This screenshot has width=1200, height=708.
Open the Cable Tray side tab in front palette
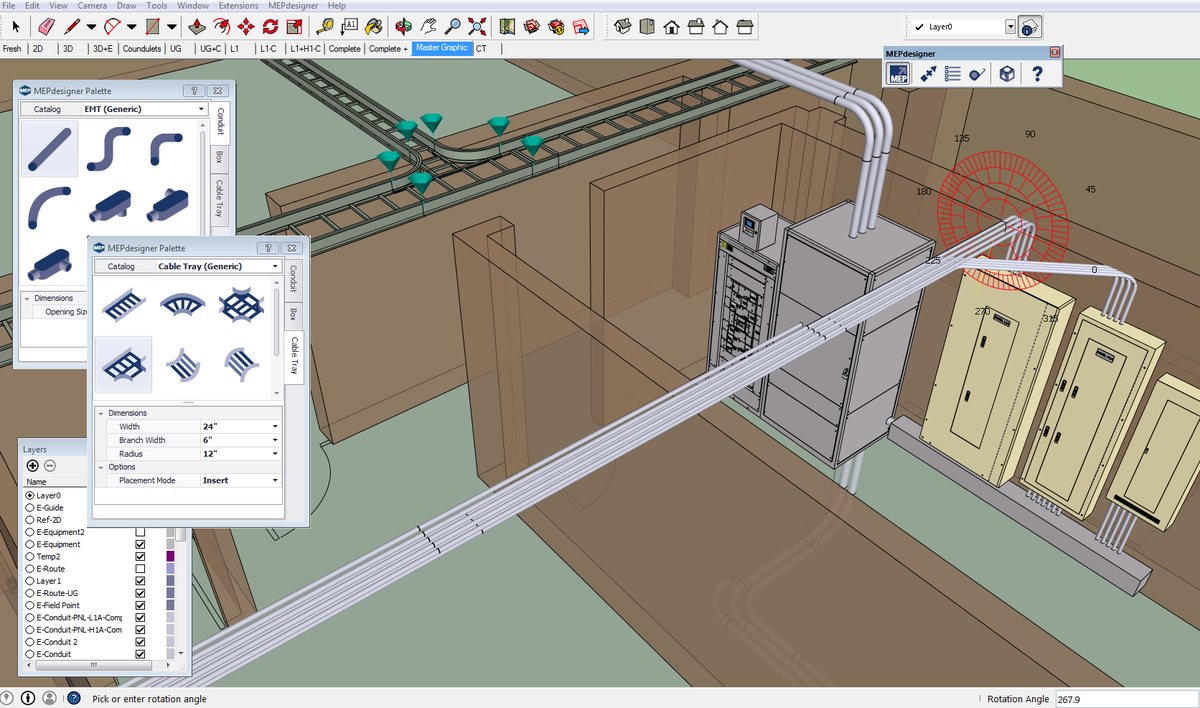pyautogui.click(x=294, y=357)
